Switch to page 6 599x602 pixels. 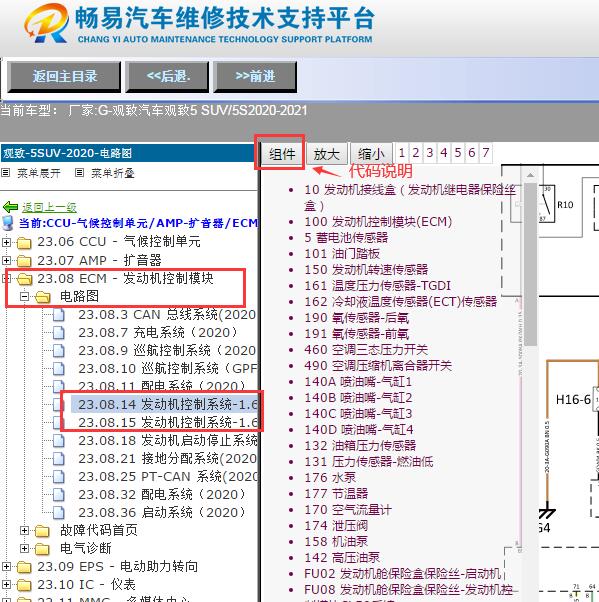[x=472, y=153]
